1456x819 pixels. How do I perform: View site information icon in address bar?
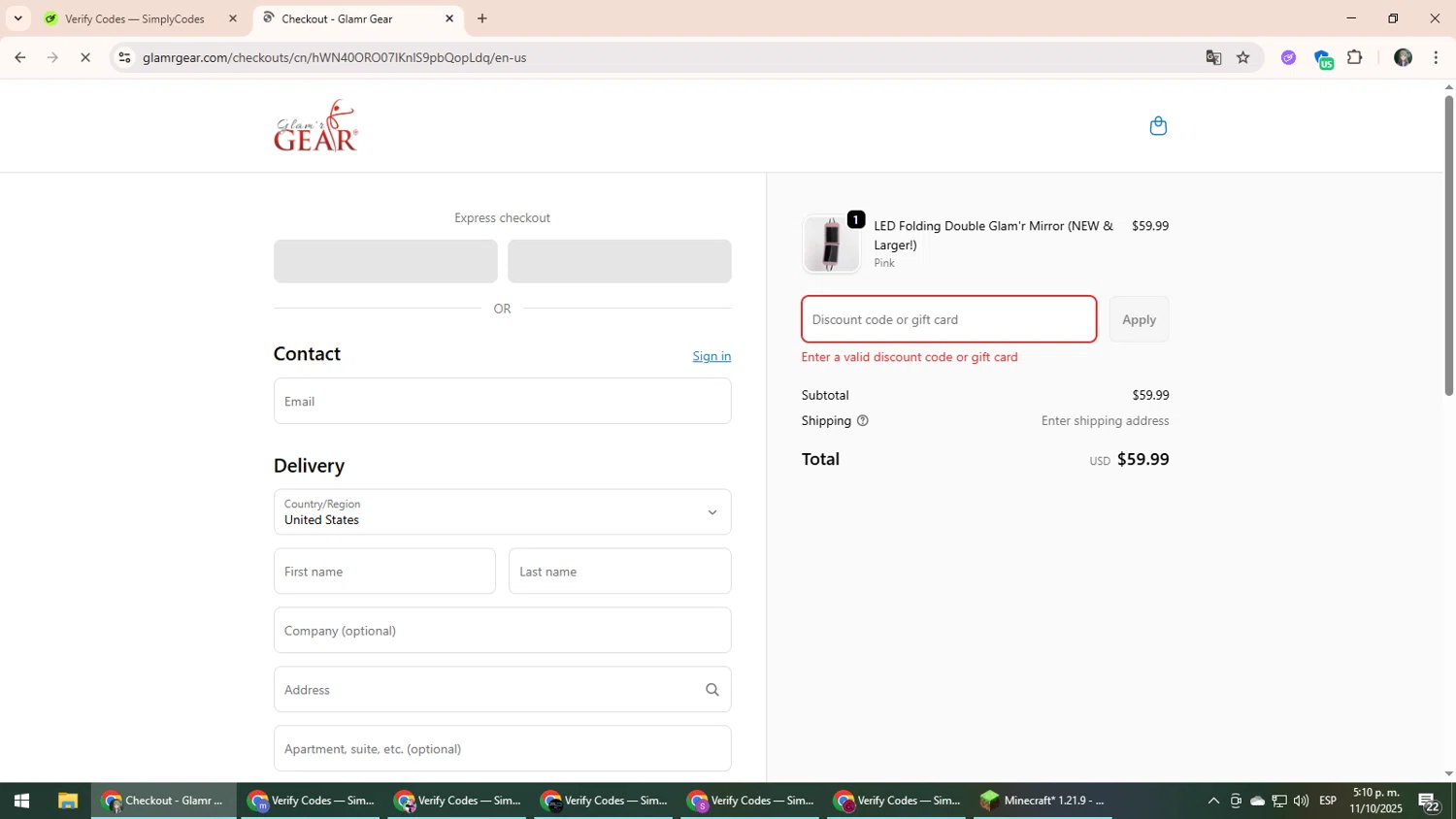[x=124, y=57]
